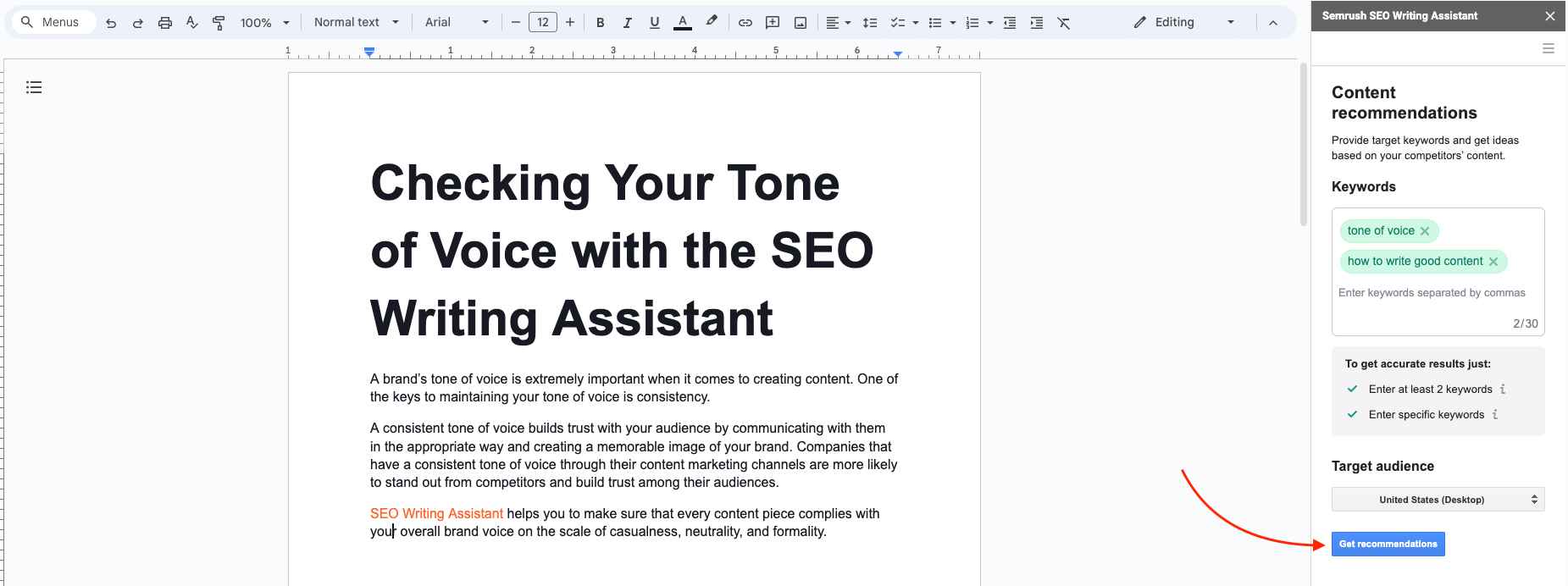
Task: Open the Menus search box
Action: (x=53, y=22)
